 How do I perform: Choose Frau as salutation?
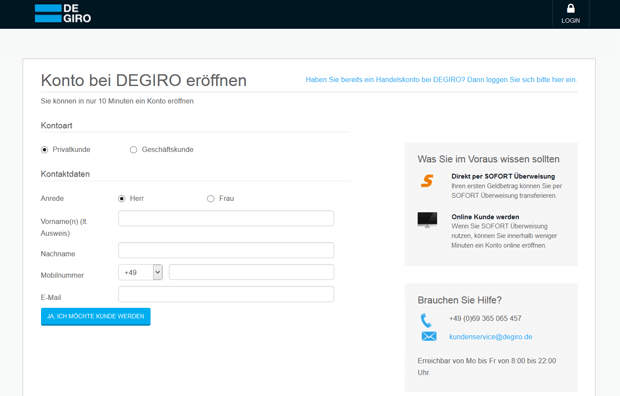(211, 199)
